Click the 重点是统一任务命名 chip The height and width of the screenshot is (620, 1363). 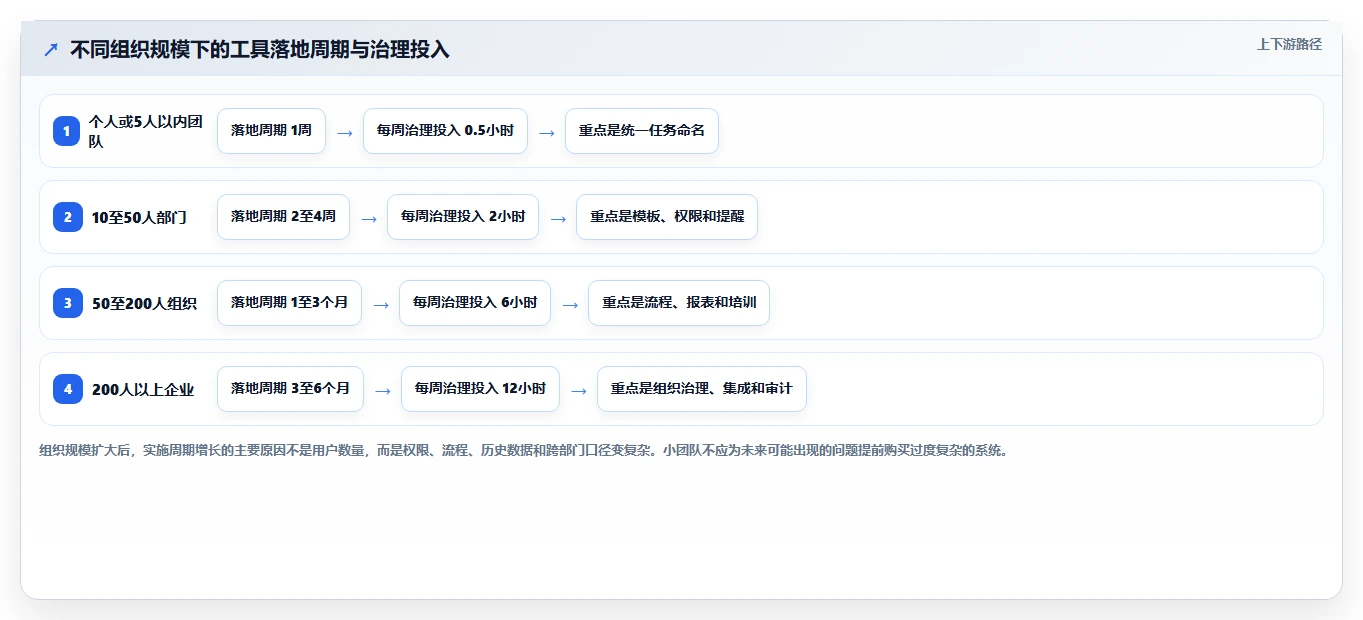click(x=642, y=131)
